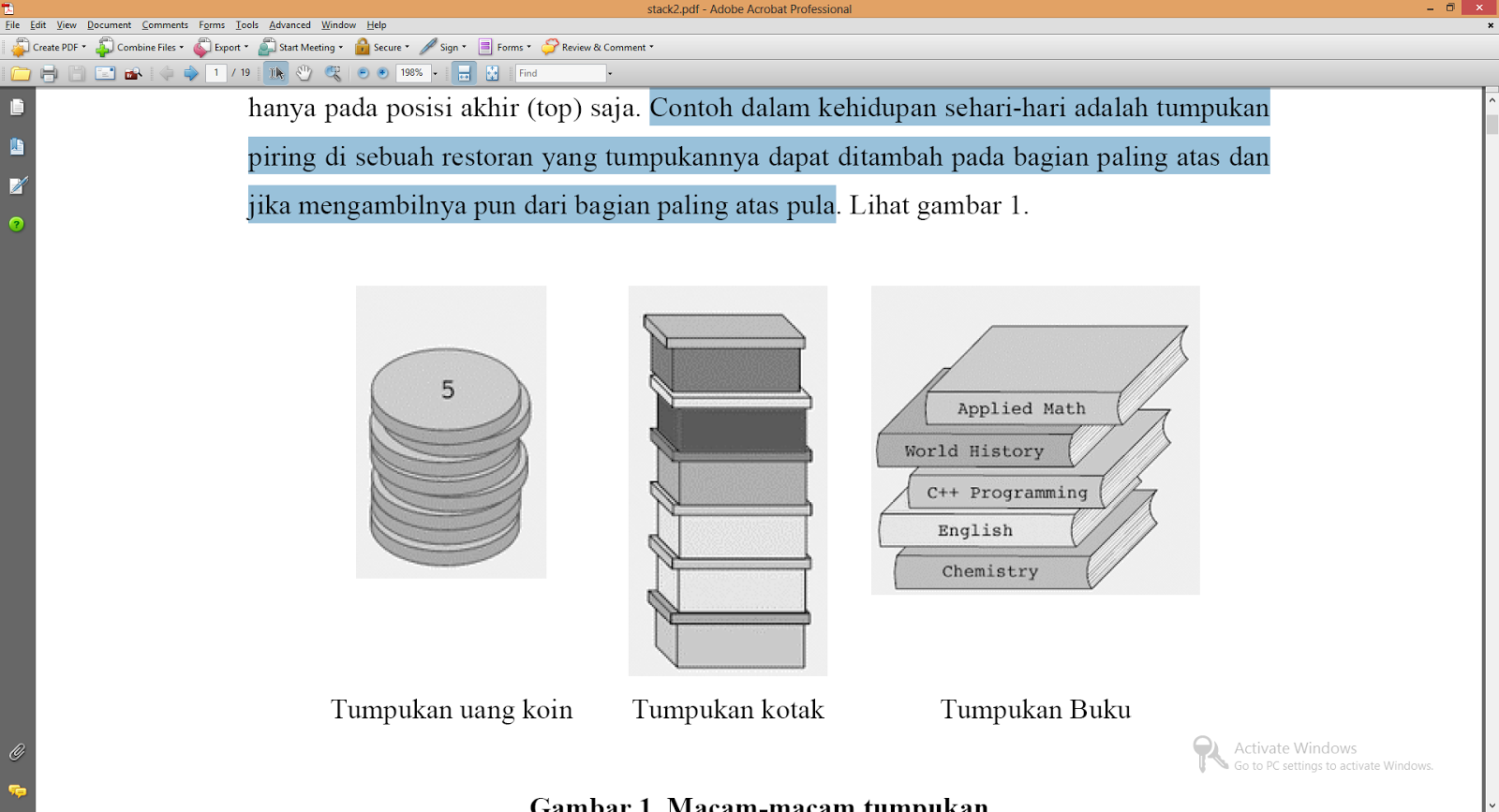Open the View menu
This screenshot has height=812, width=1499.
pyautogui.click(x=67, y=25)
